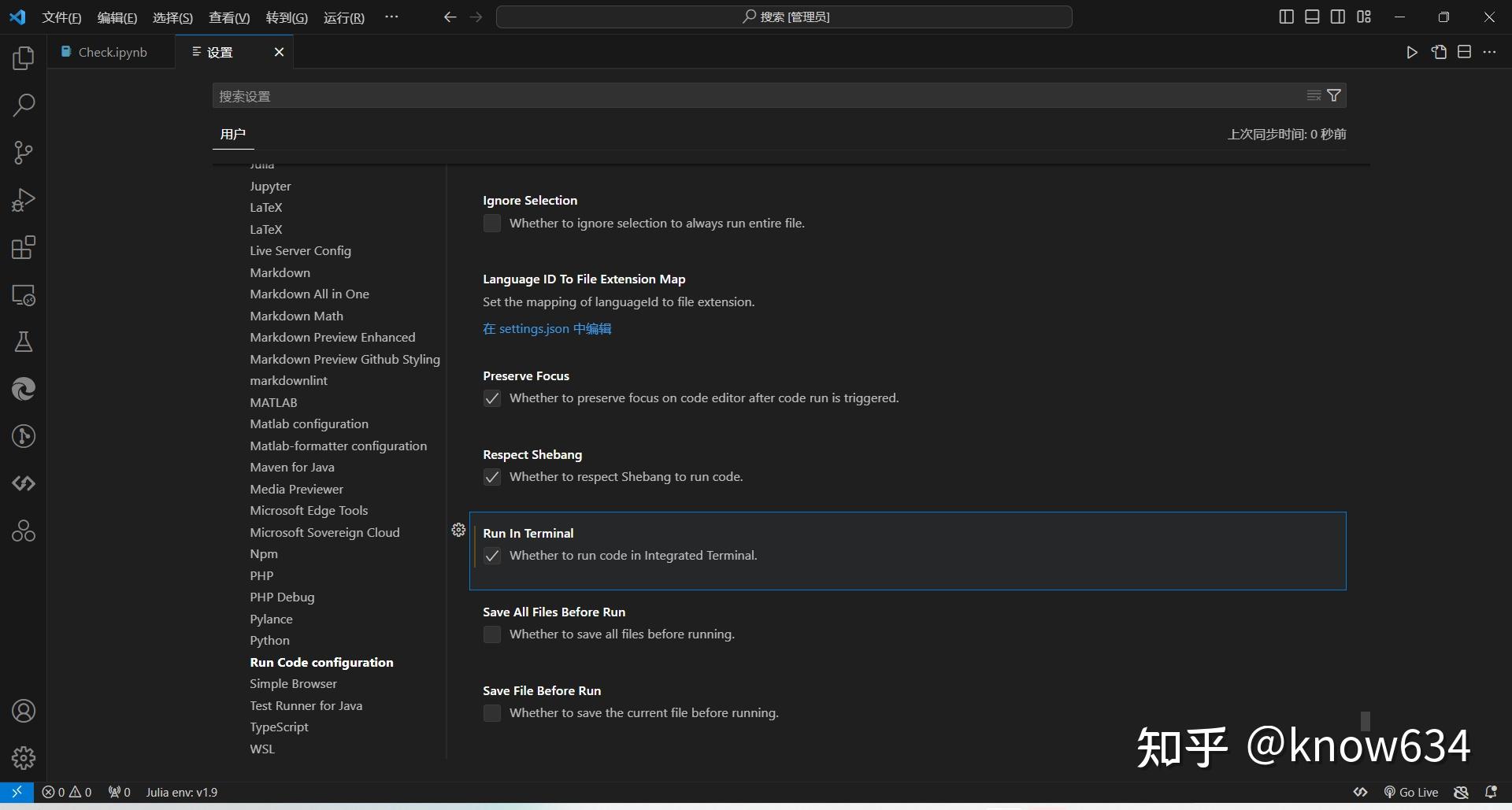Click the errors and warnings status indicator

pyautogui.click(x=67, y=792)
